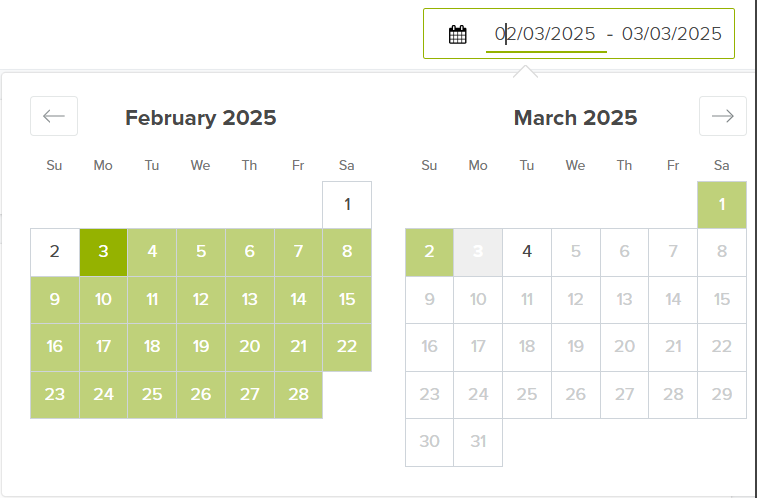Click the March 2025 month heading
This screenshot has width=757, height=498.
[575, 118]
